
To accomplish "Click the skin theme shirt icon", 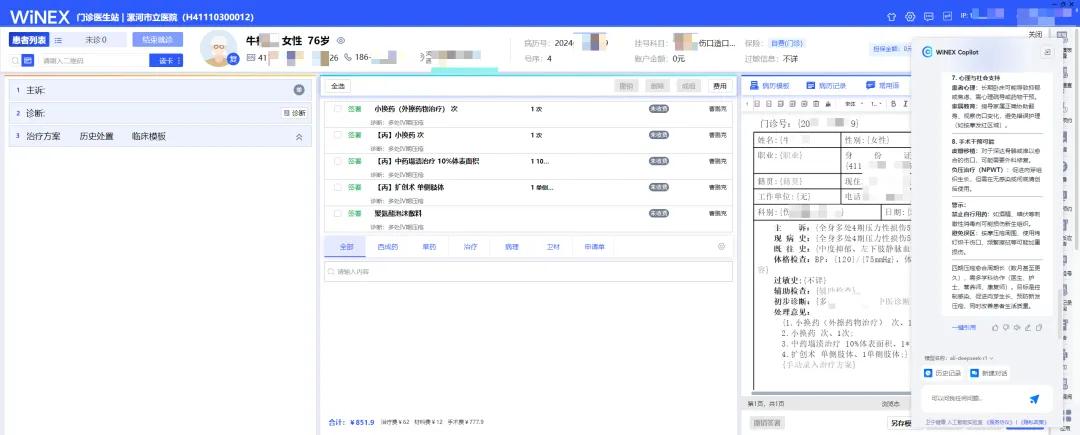I will (x=891, y=17).
